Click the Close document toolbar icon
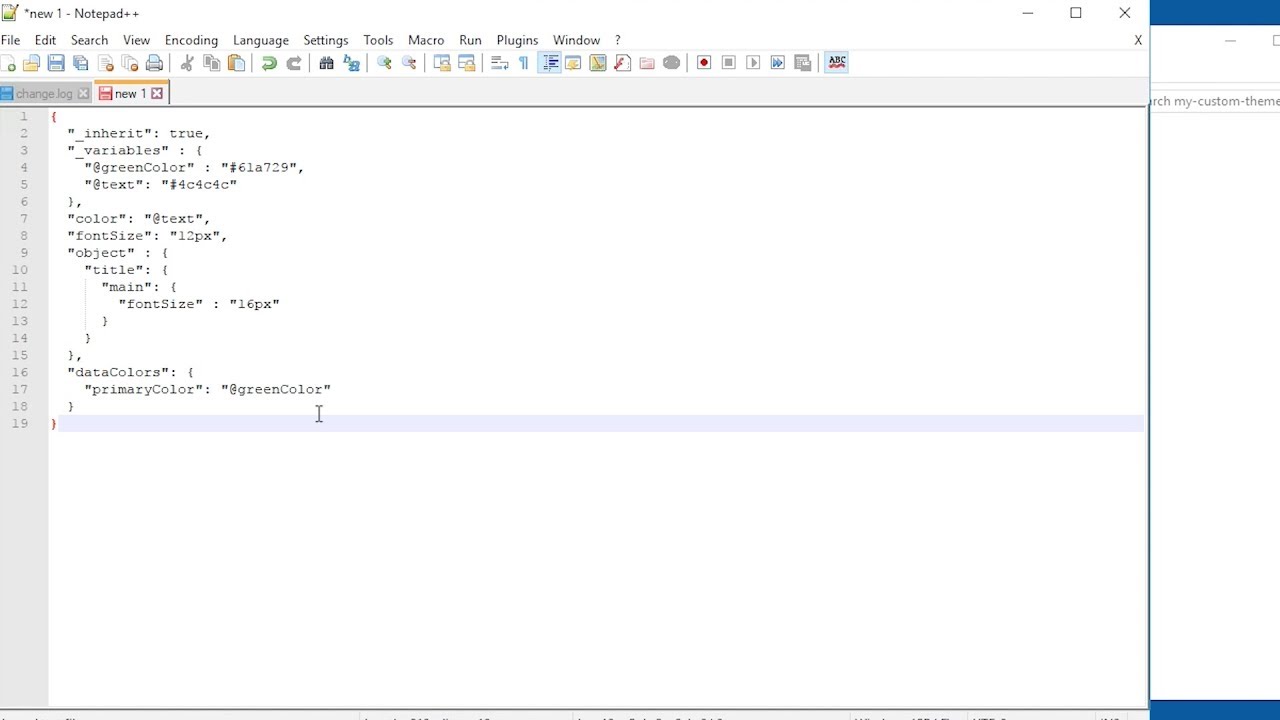1280x720 pixels. [x=105, y=63]
